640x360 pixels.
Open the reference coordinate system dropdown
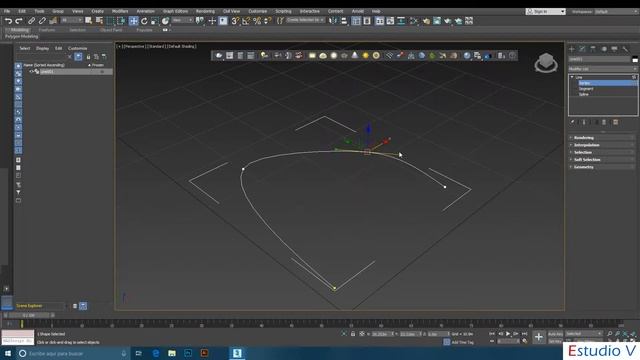[x=182, y=20]
